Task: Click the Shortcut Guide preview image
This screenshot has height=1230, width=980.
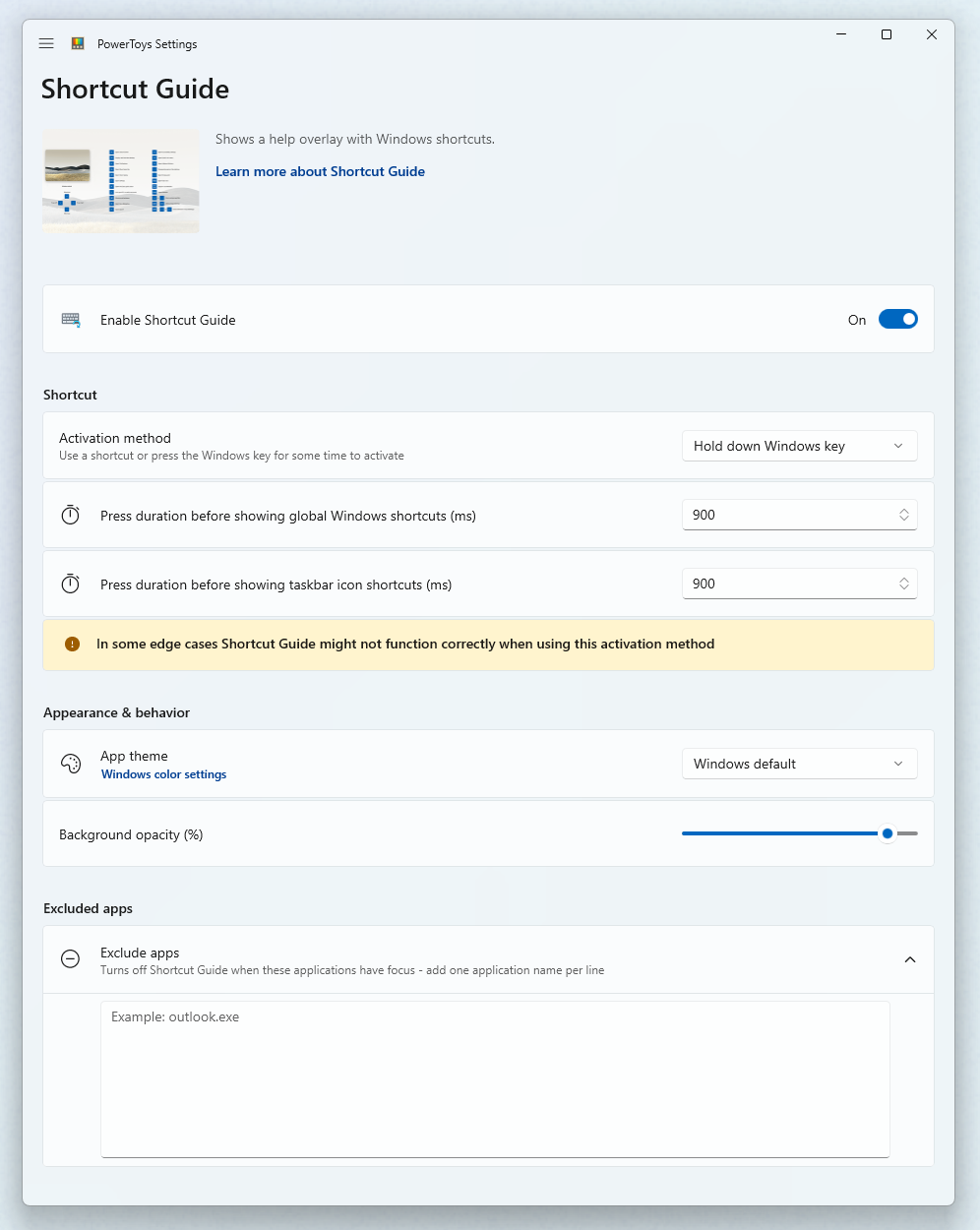Action: coord(120,181)
